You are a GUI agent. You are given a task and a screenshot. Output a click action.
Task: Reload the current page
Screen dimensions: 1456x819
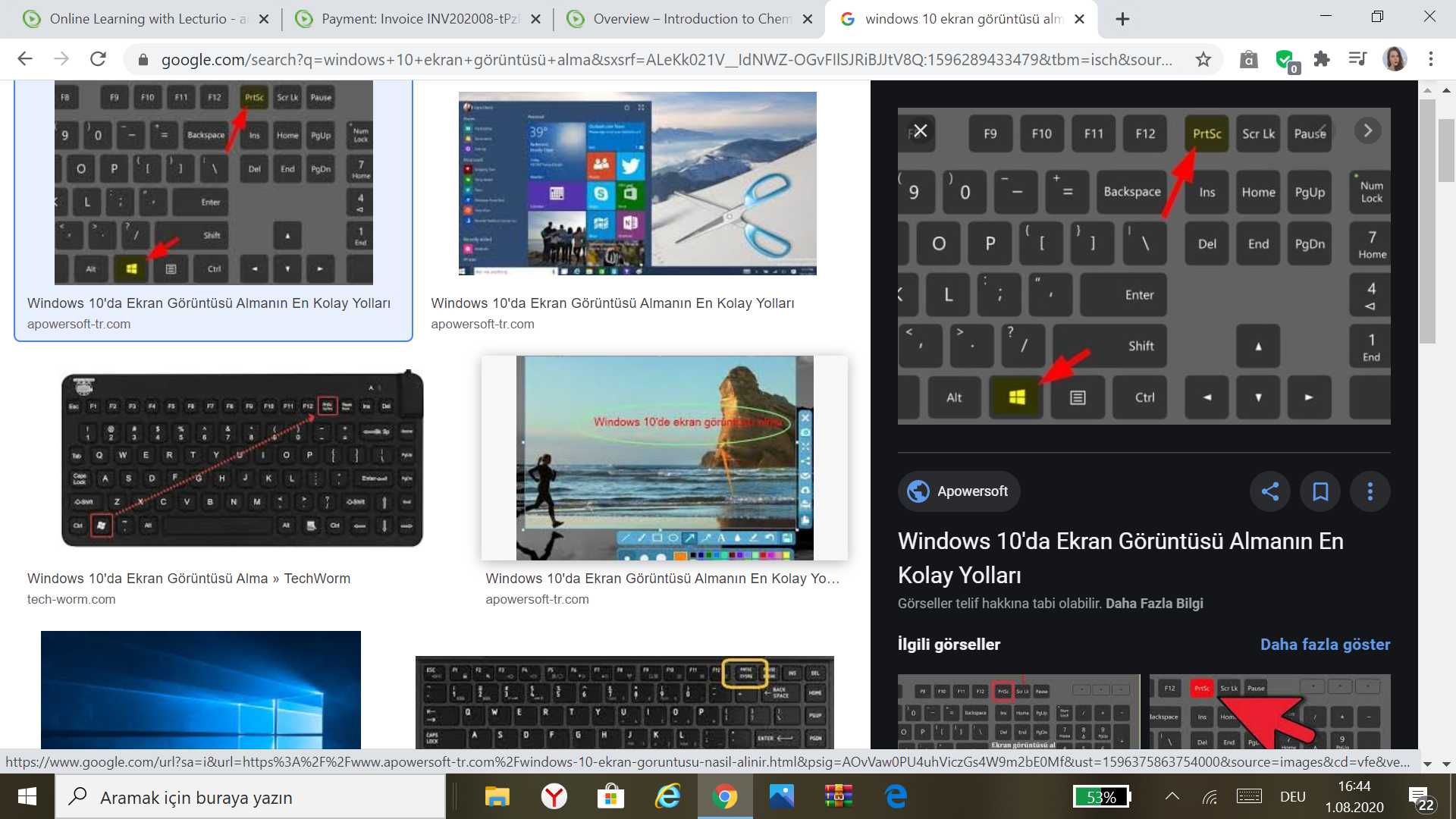pyautogui.click(x=98, y=59)
